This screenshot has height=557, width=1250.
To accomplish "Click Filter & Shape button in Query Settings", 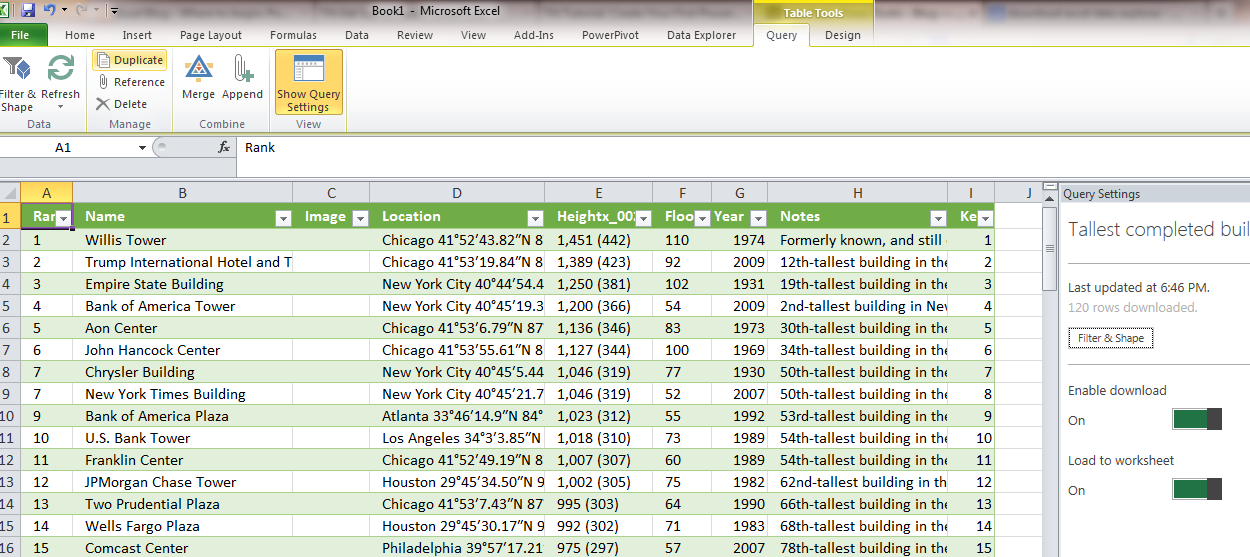I will click(1111, 338).
